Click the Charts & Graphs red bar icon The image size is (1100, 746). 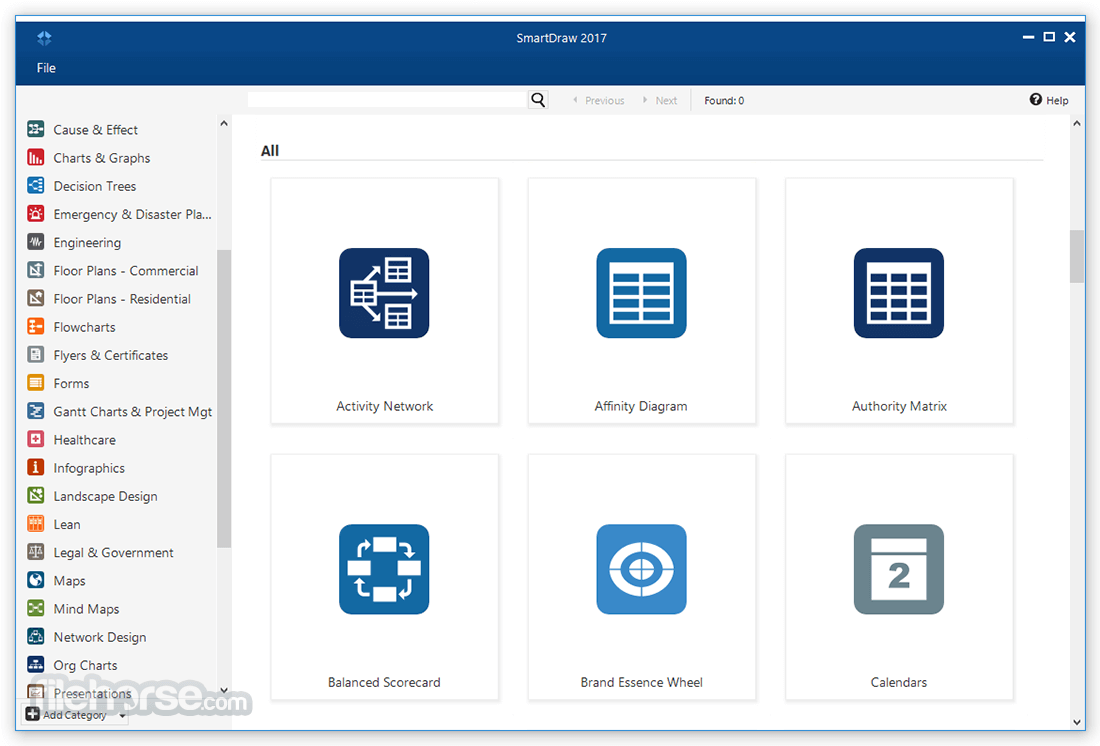[36, 157]
